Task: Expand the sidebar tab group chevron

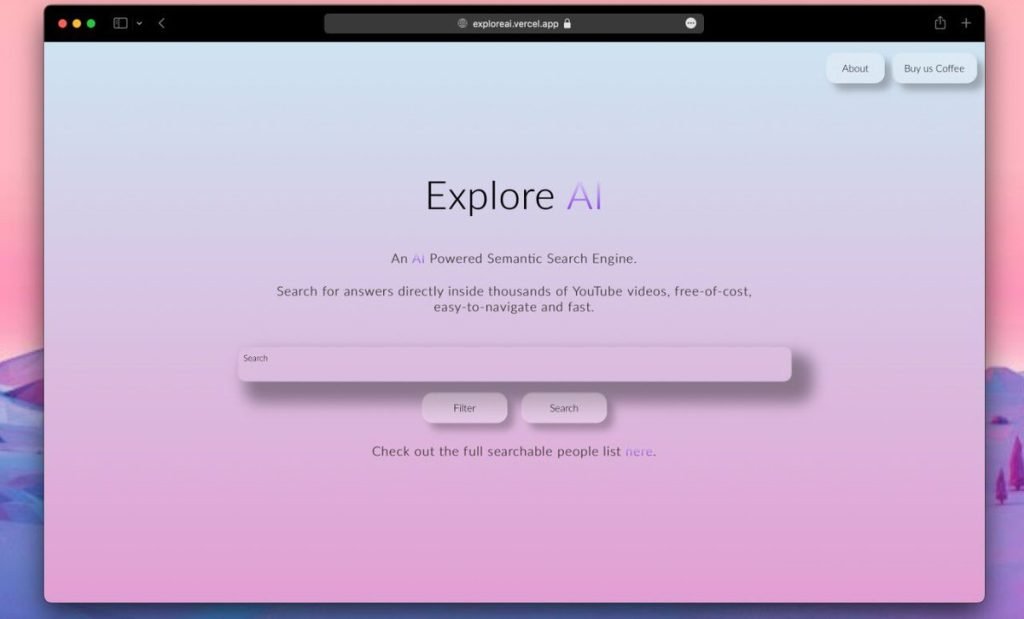Action: click(x=139, y=23)
